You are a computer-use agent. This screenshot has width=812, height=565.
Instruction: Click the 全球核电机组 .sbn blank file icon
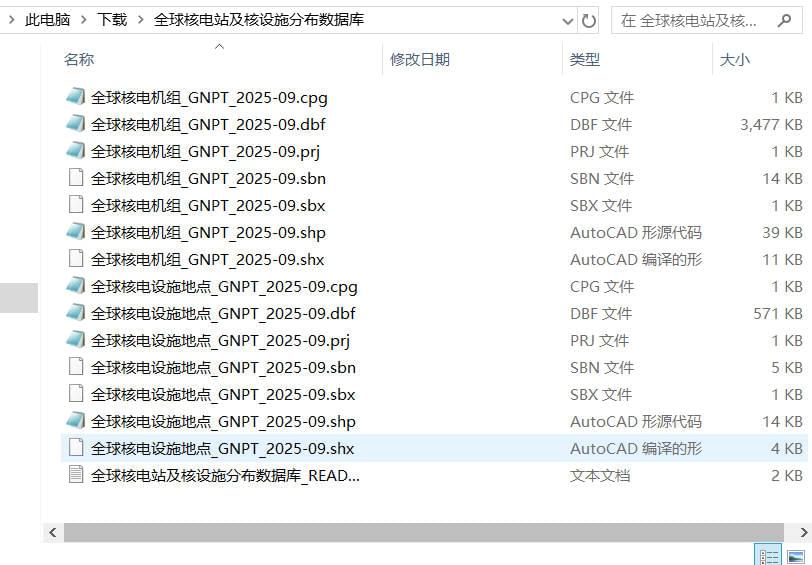point(76,178)
